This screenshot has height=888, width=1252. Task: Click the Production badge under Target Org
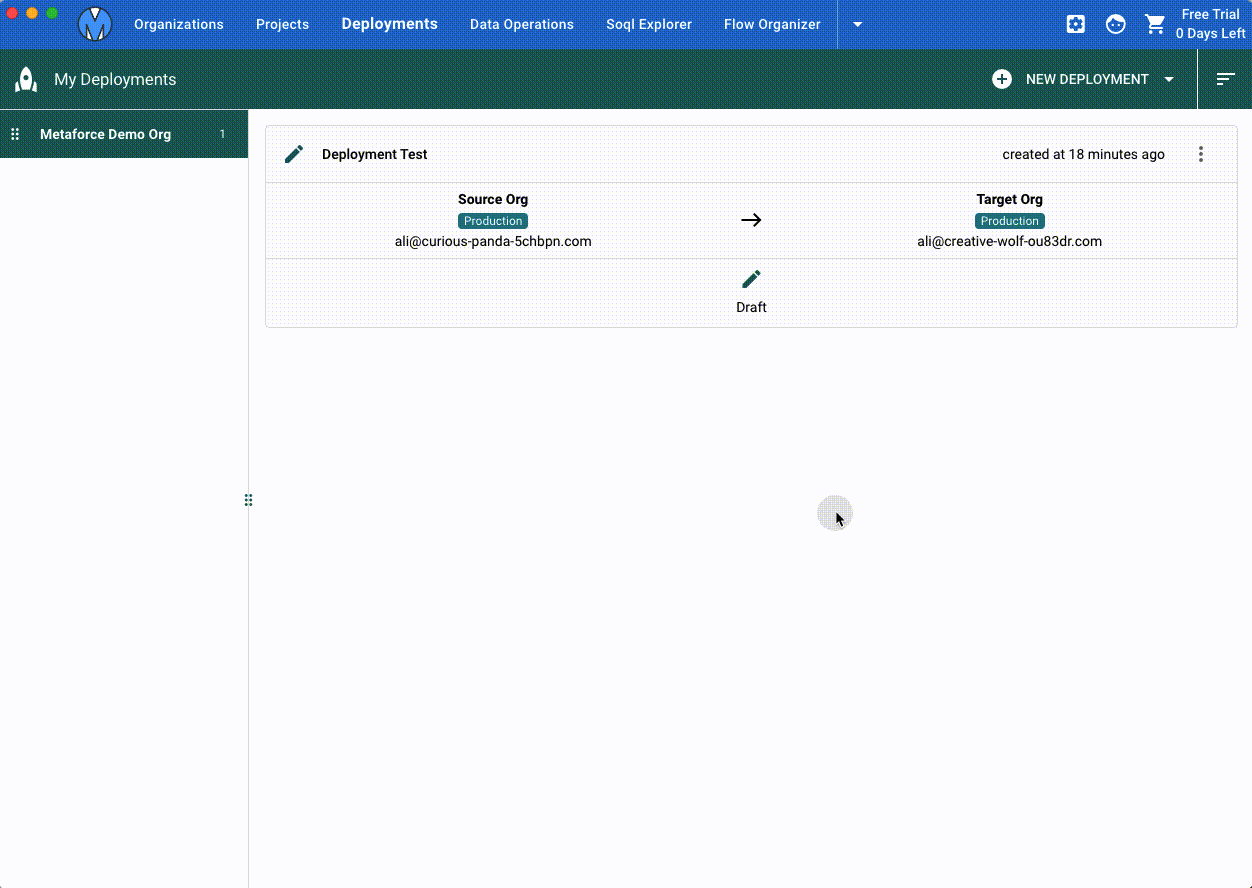click(1010, 221)
